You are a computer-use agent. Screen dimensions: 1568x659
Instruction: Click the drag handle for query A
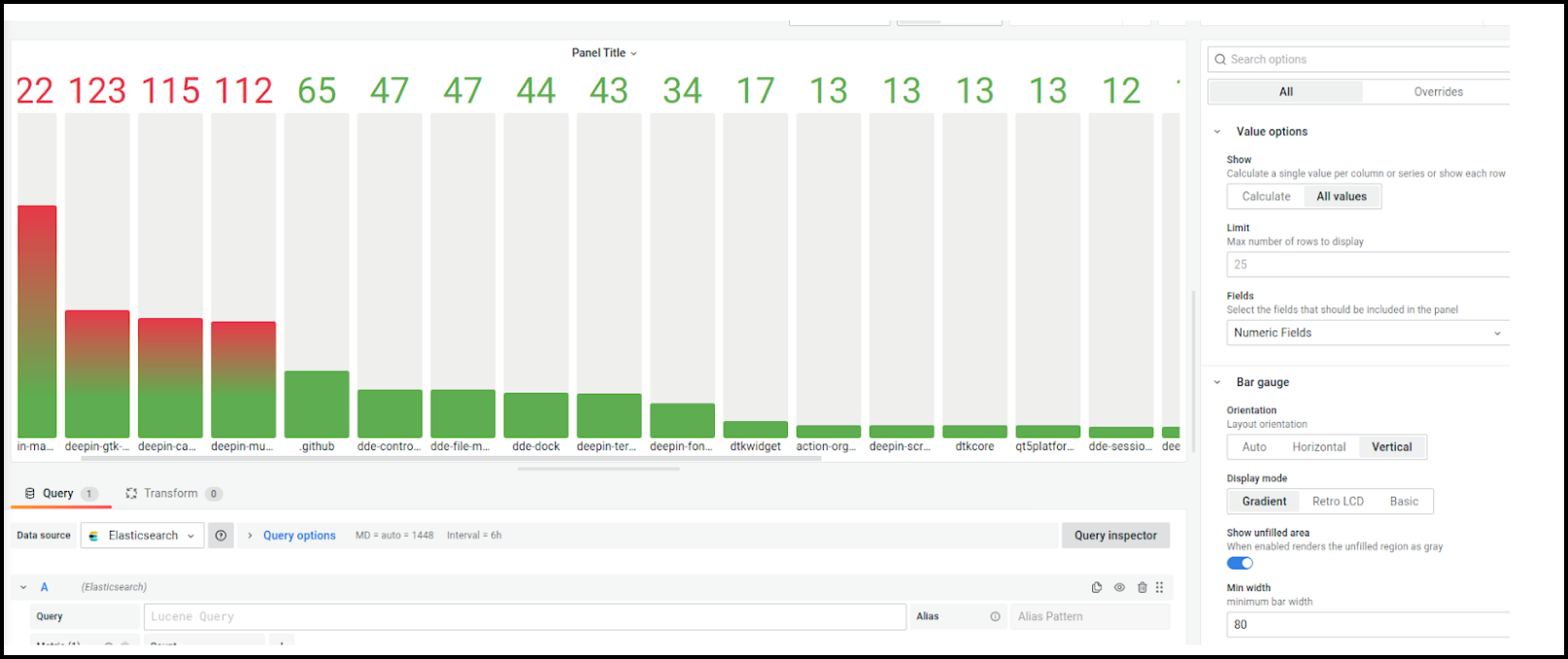(x=1159, y=587)
